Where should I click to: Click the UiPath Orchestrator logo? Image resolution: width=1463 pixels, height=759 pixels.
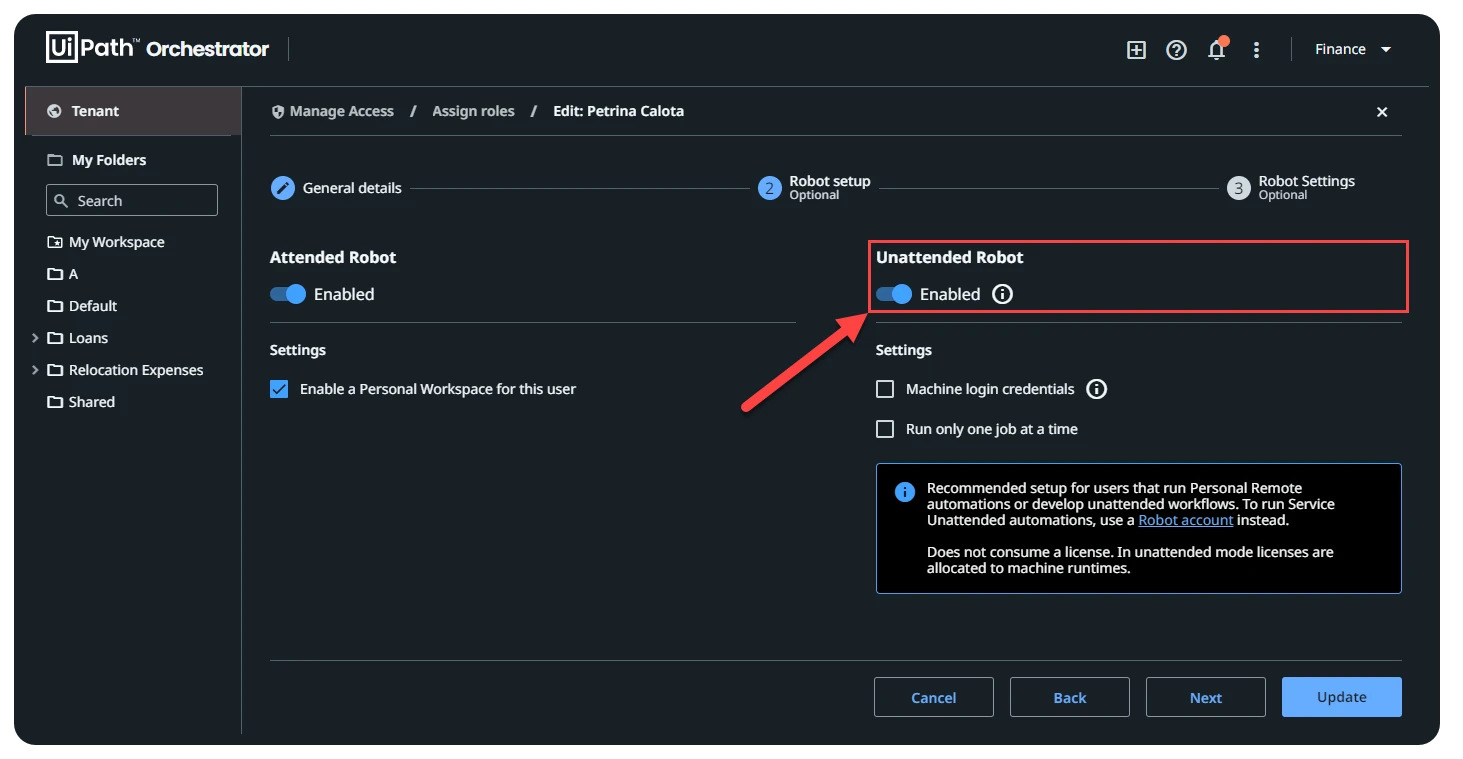click(158, 48)
